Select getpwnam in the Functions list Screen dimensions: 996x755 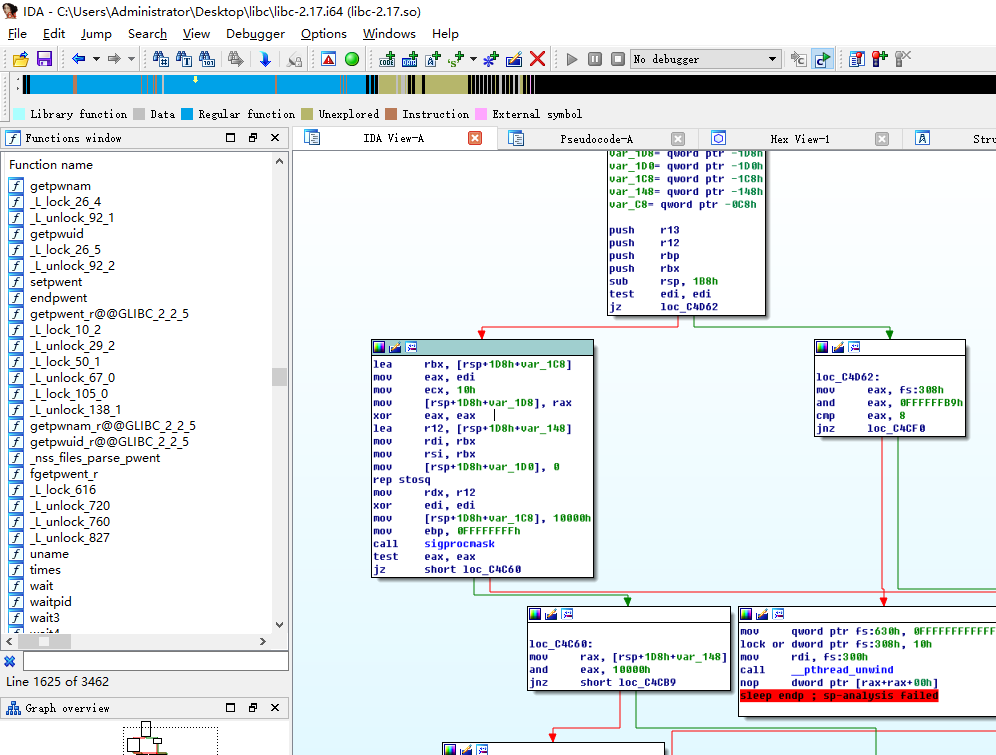click(60, 186)
